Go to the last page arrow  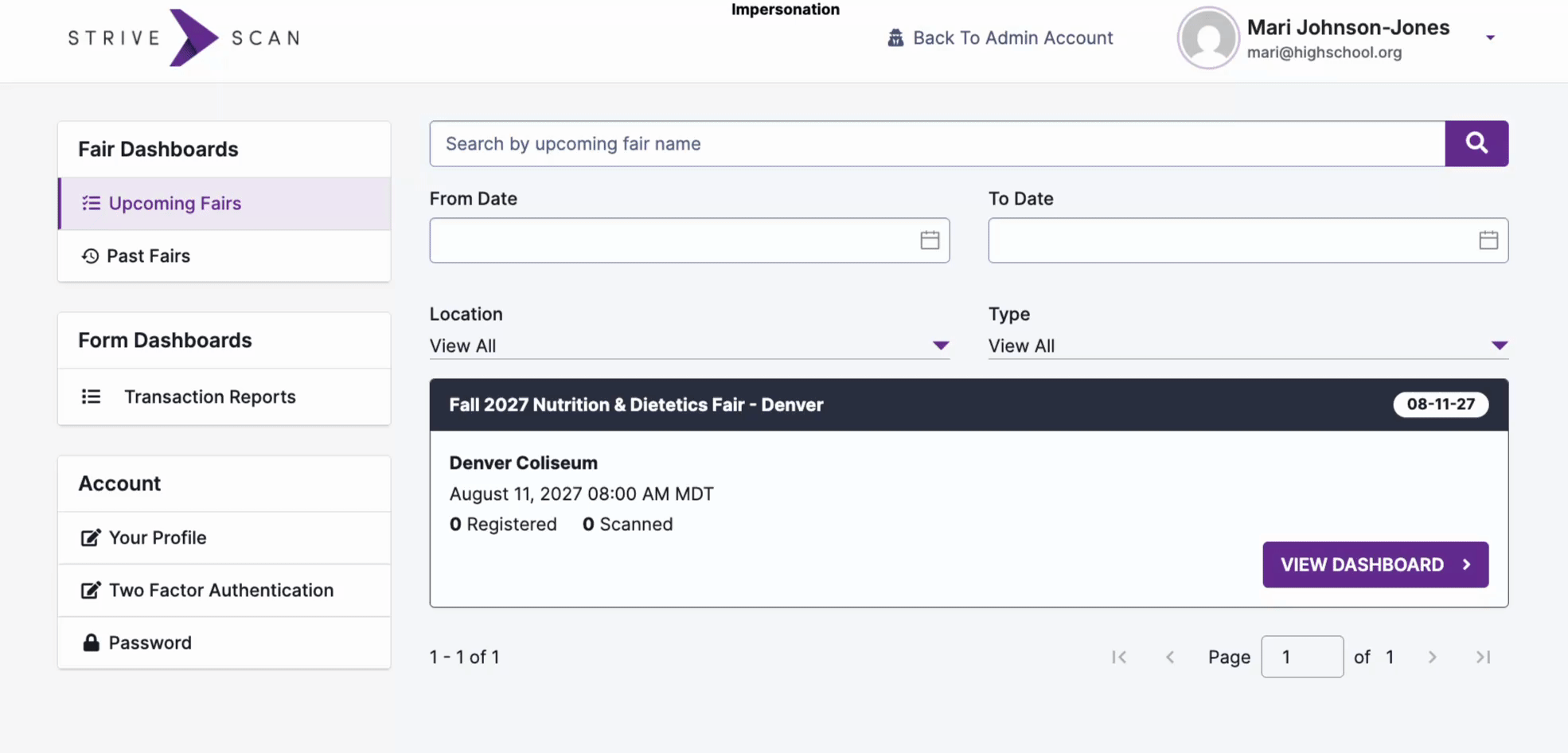(1483, 657)
